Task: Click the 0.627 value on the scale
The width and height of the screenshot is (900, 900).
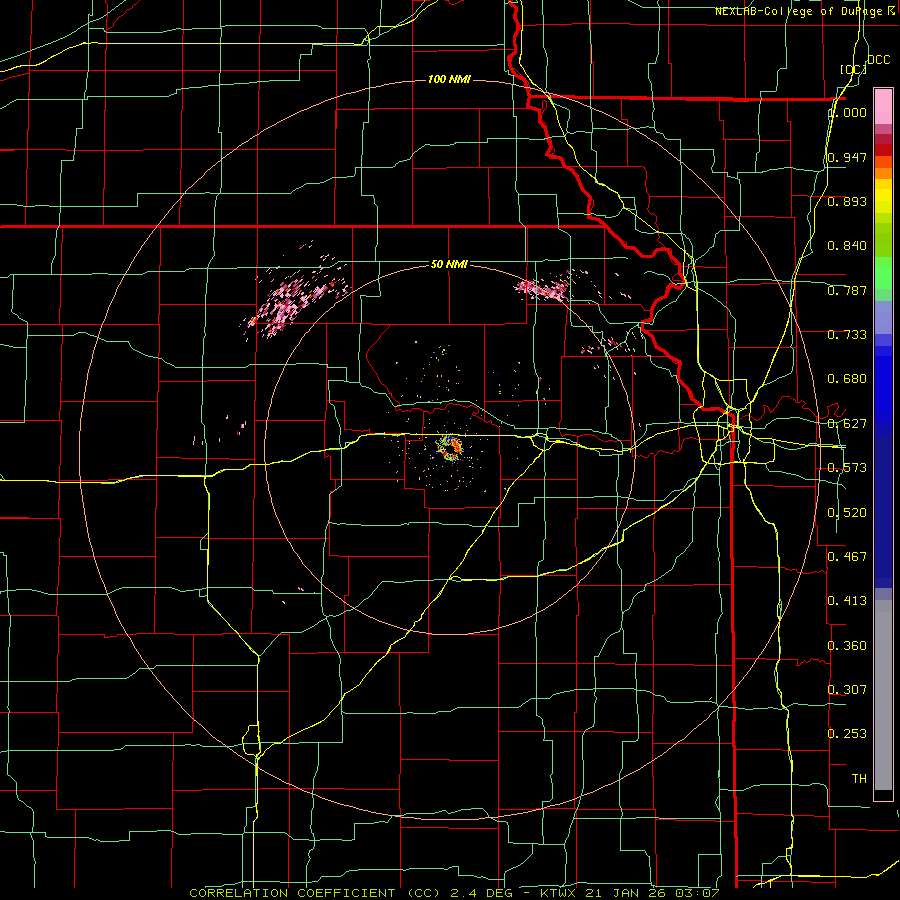Action: click(x=847, y=424)
